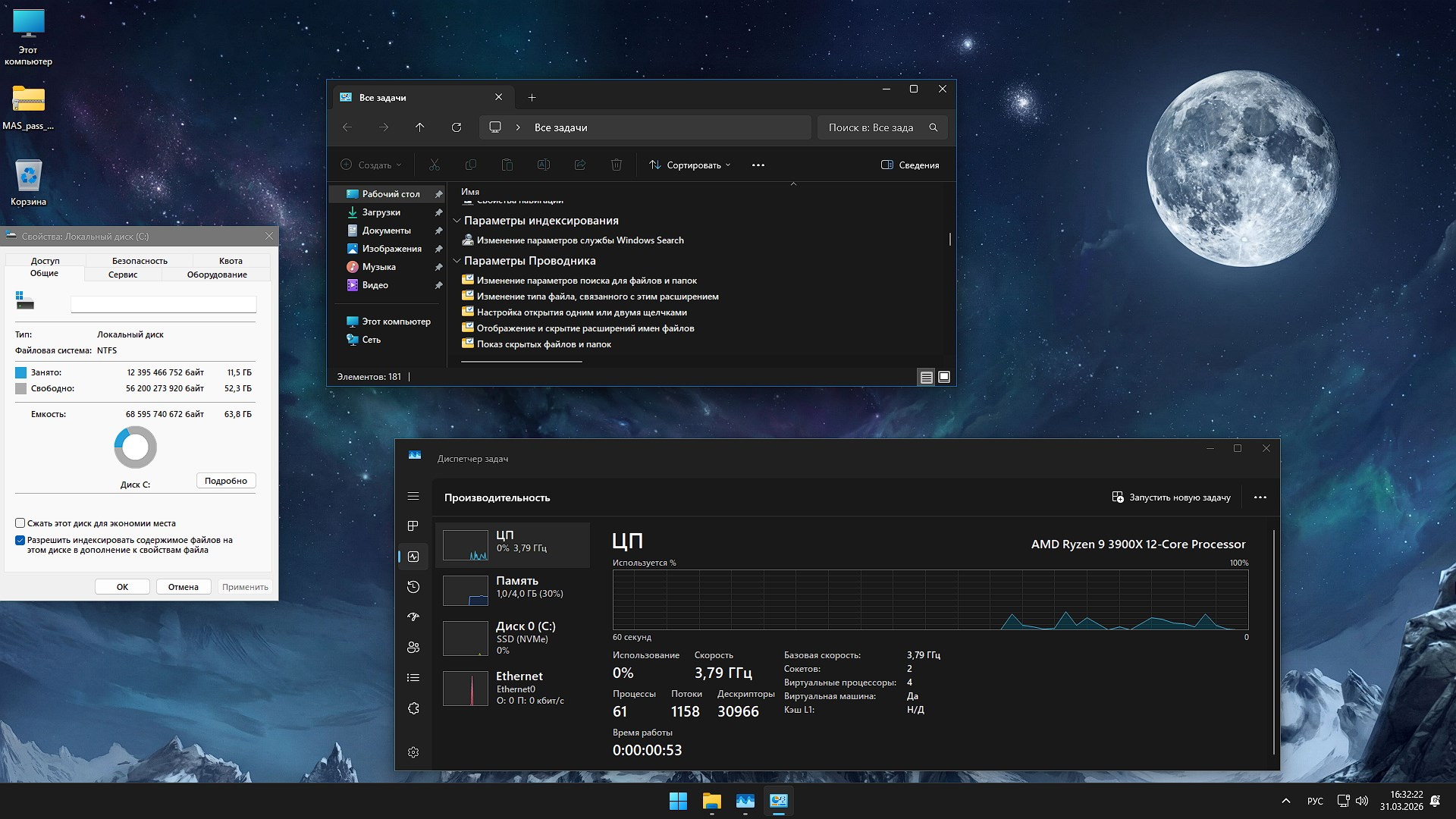
Task: Click the disk label input field
Action: click(x=163, y=304)
